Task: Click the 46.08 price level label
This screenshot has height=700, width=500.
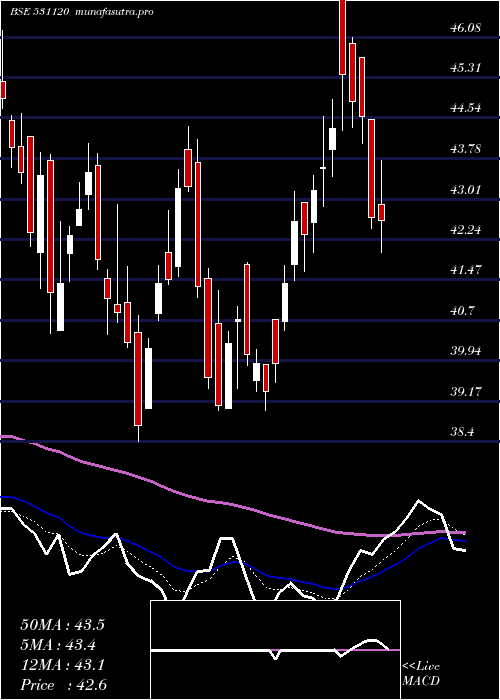Action: click(465, 28)
